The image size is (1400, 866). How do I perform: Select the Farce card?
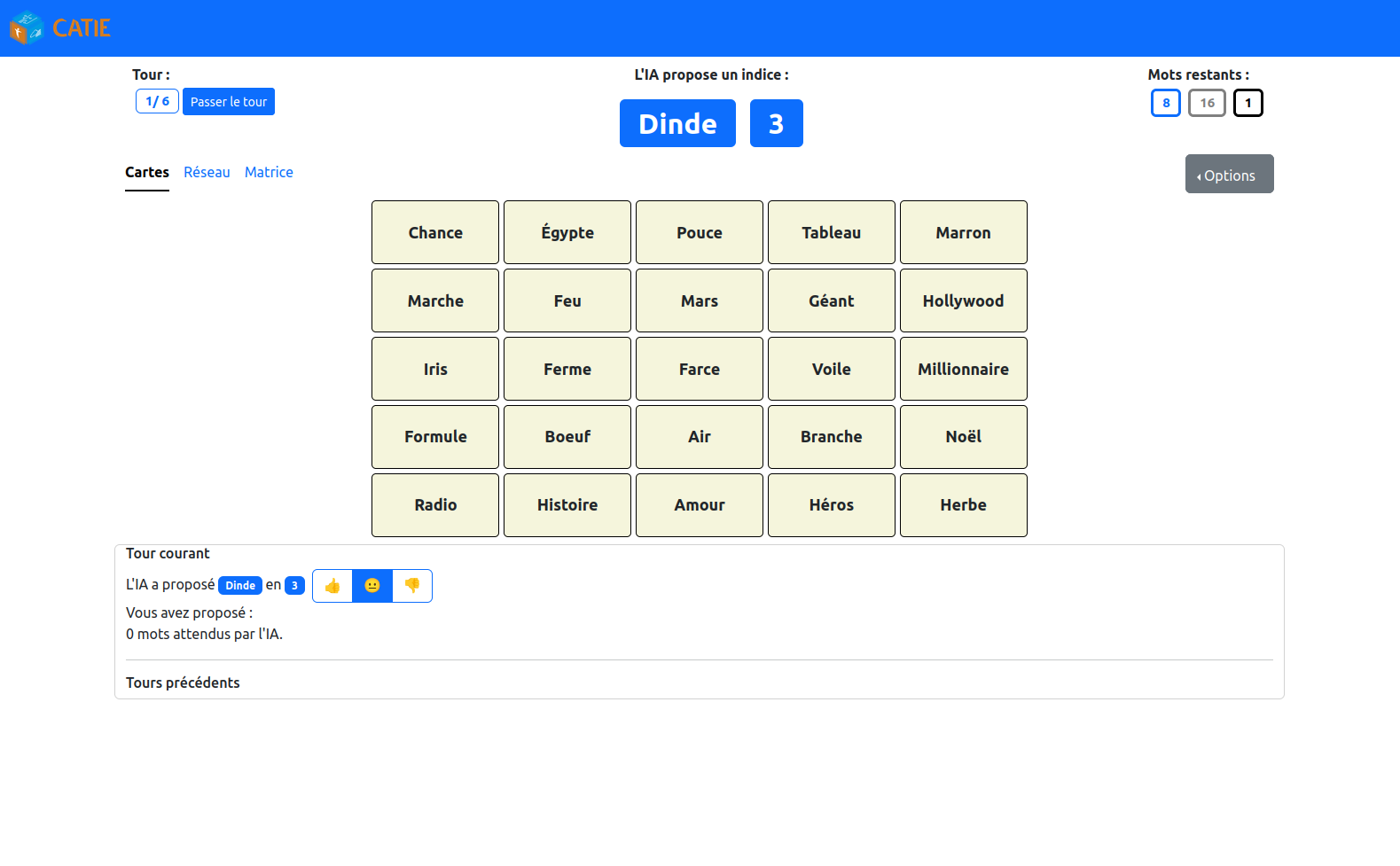pos(700,369)
